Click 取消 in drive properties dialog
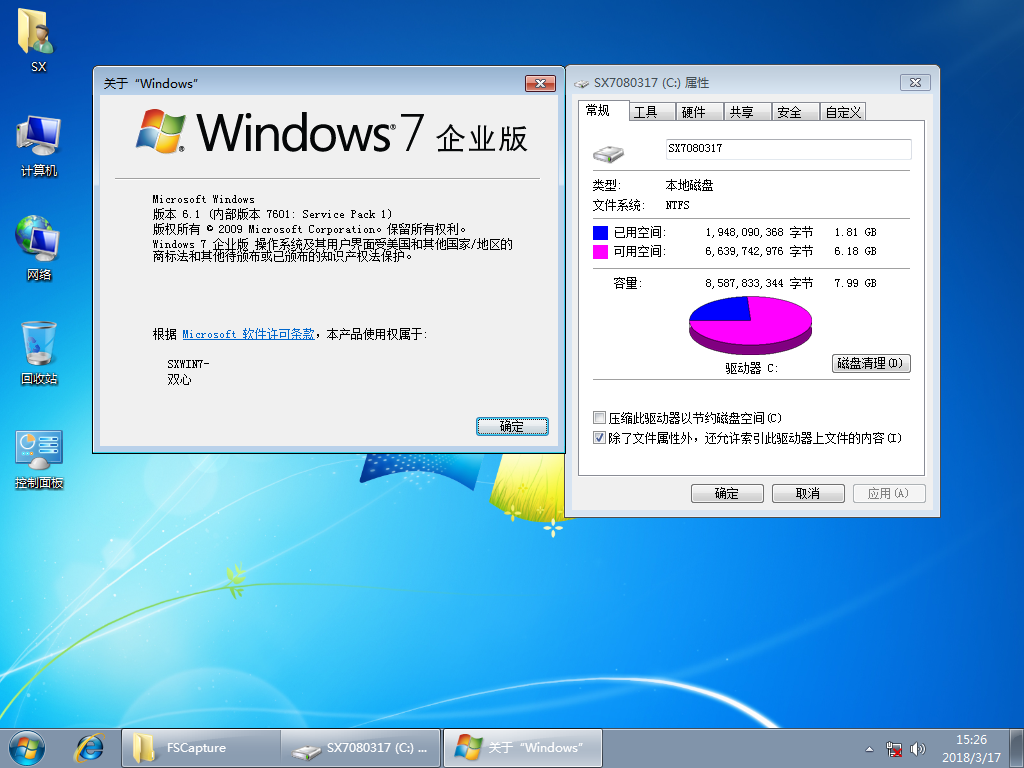 click(x=808, y=493)
